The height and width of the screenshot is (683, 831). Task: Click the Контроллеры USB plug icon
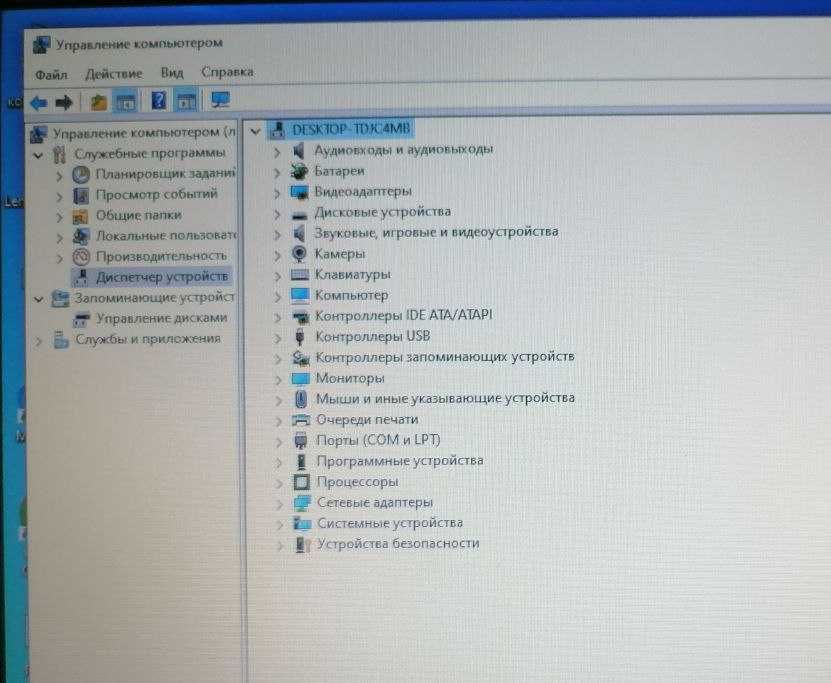click(300, 336)
